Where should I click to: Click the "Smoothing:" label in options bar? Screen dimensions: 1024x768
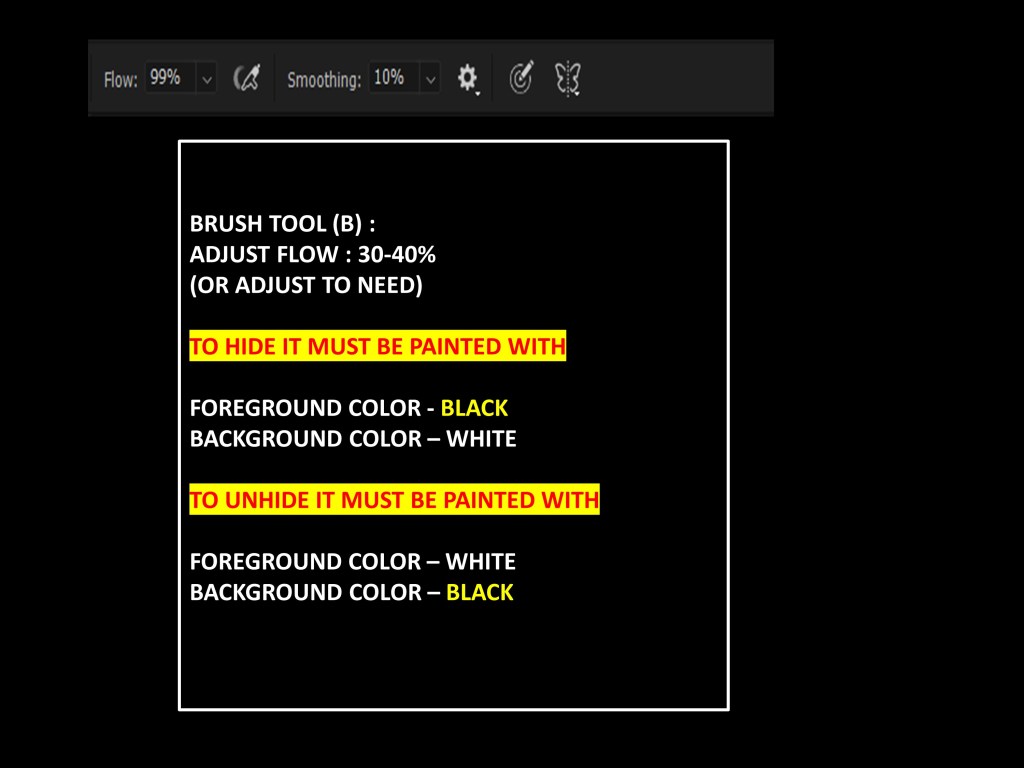[324, 79]
